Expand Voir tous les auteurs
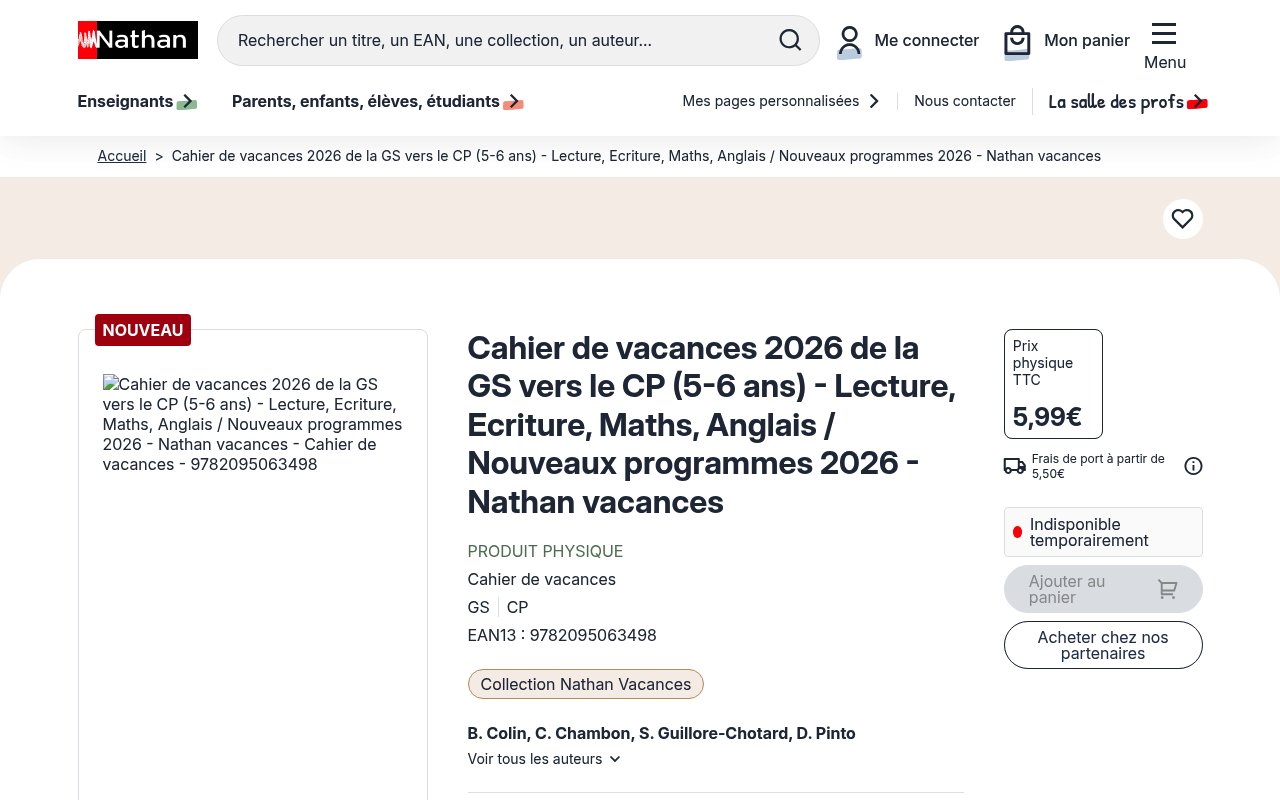The image size is (1280, 800). point(545,759)
